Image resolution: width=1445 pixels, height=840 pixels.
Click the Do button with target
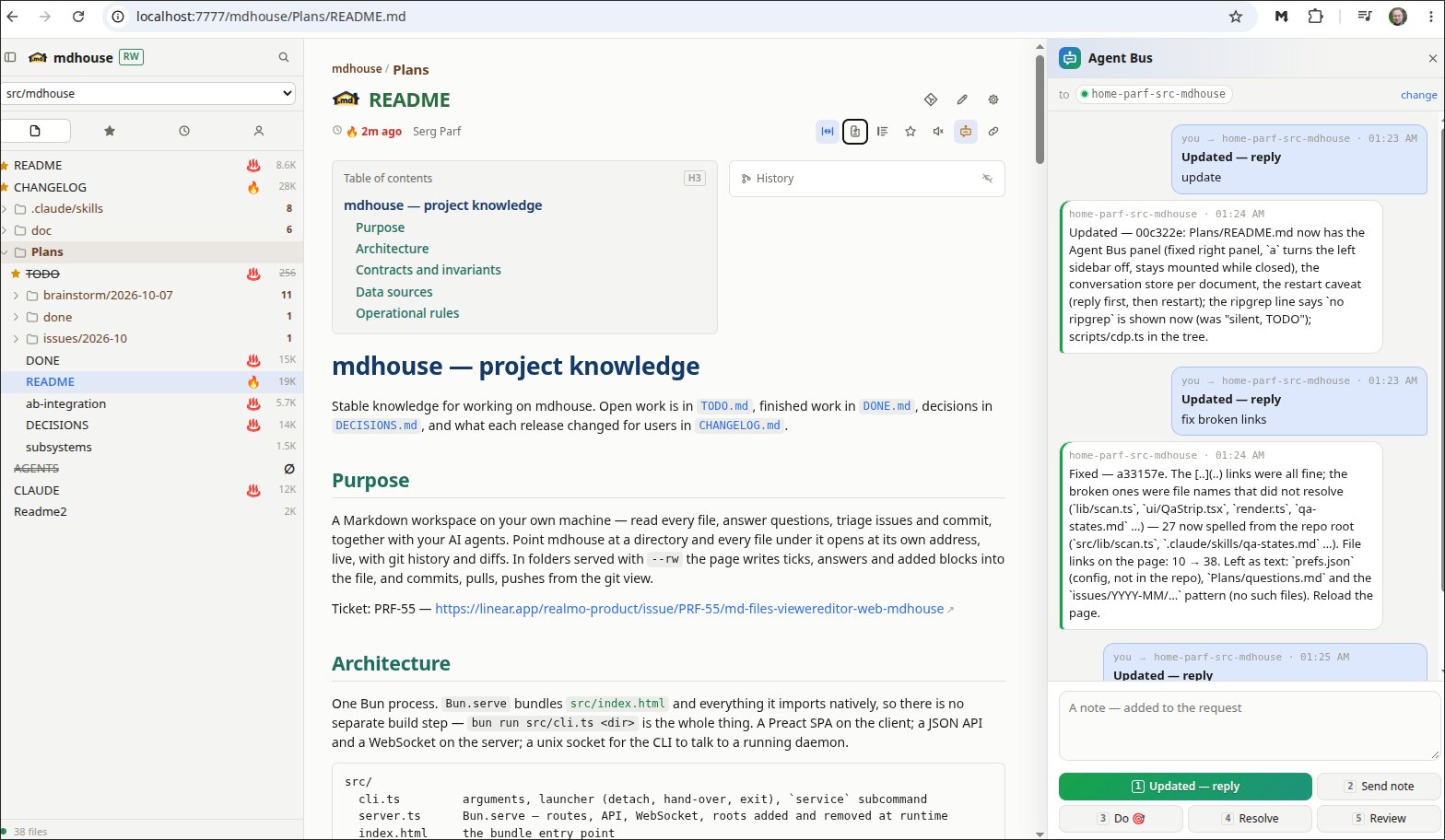click(1121, 819)
